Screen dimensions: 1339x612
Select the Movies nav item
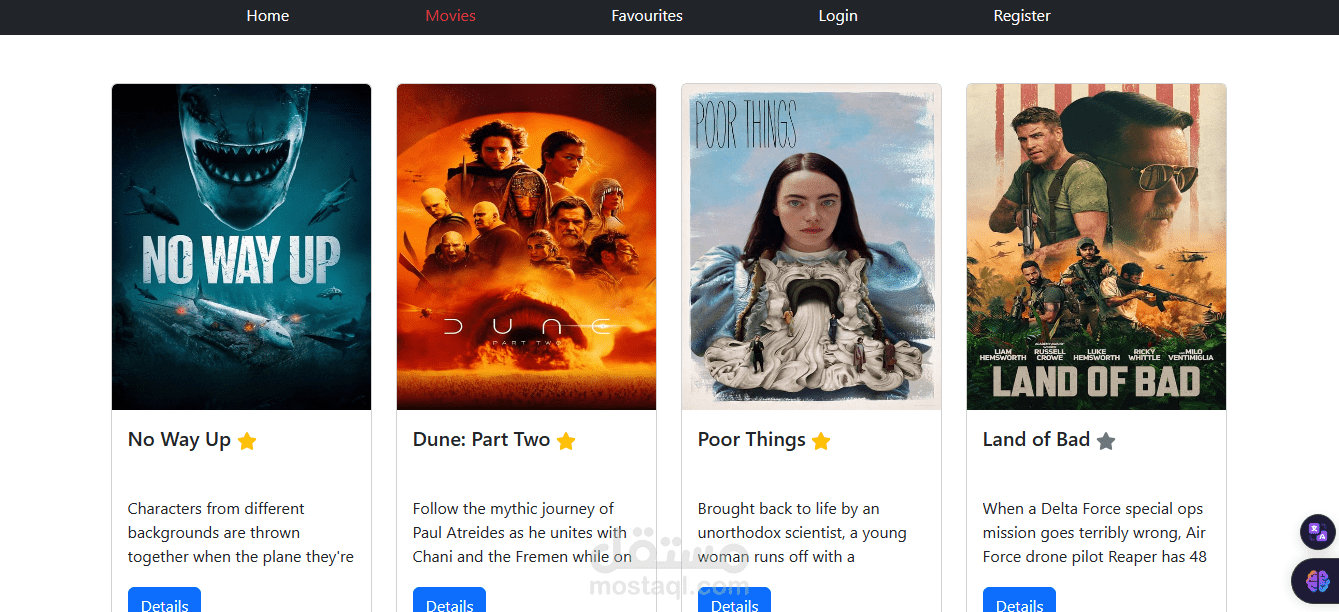[x=450, y=16]
